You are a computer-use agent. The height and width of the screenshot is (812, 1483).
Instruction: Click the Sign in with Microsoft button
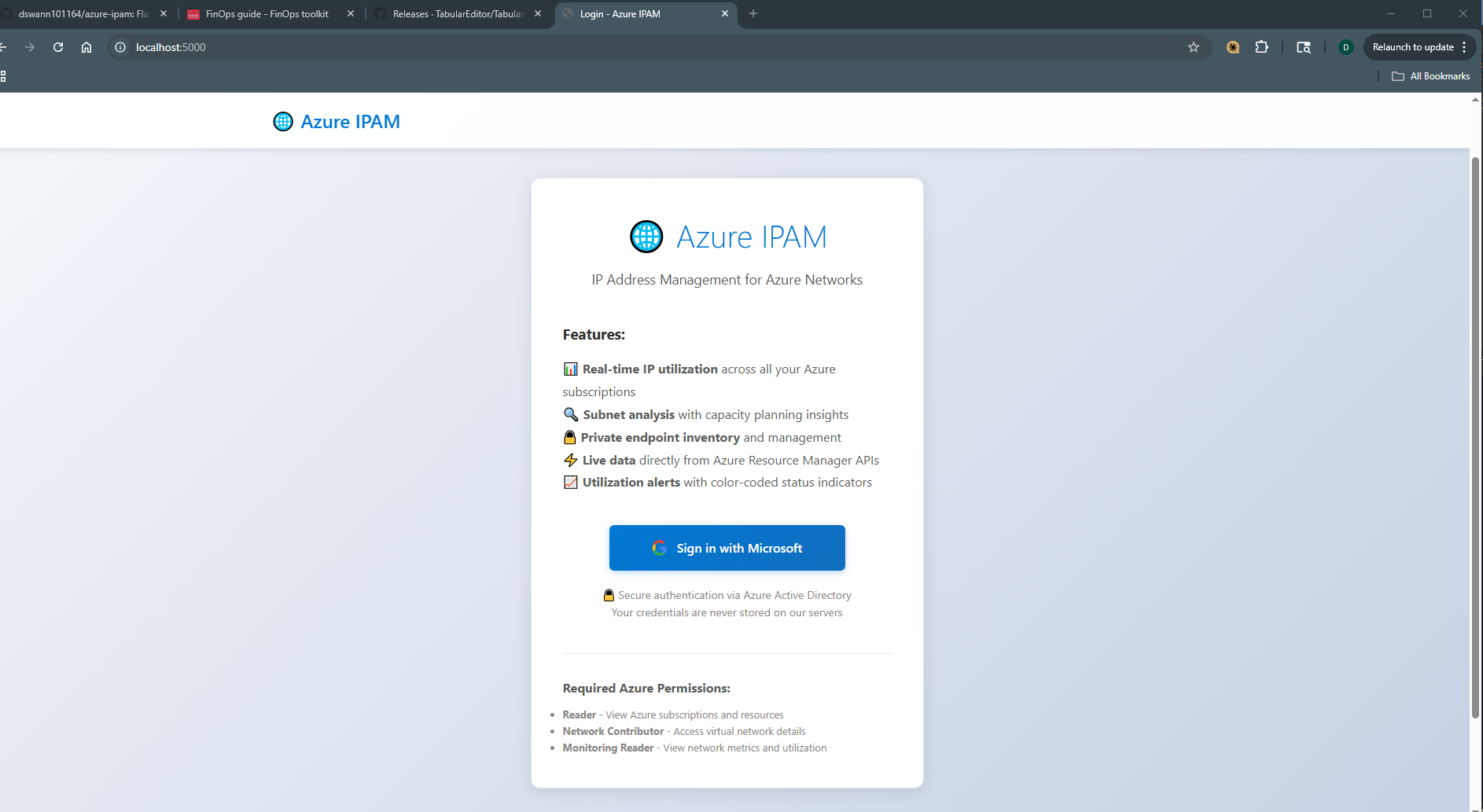[727, 548]
